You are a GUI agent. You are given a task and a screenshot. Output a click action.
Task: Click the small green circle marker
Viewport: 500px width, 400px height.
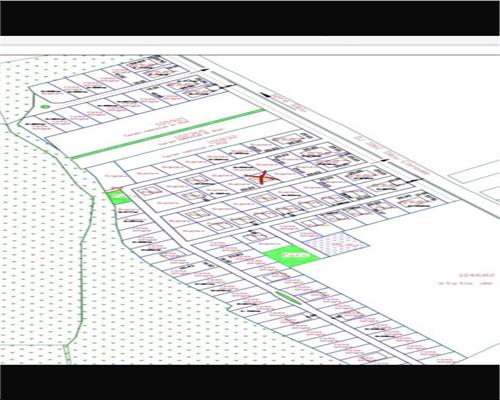tap(44, 107)
